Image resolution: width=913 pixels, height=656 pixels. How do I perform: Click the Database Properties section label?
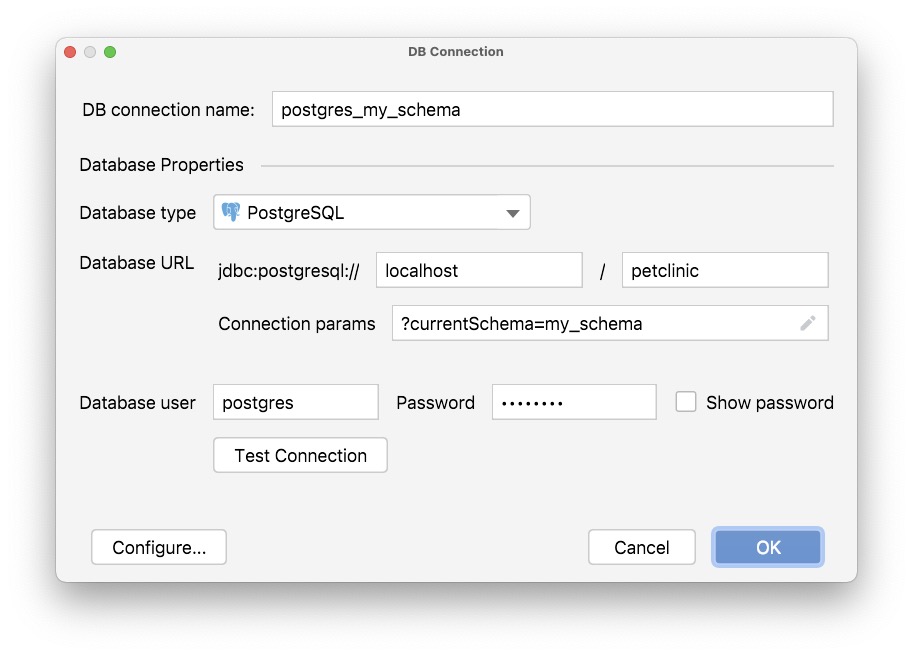(x=161, y=164)
